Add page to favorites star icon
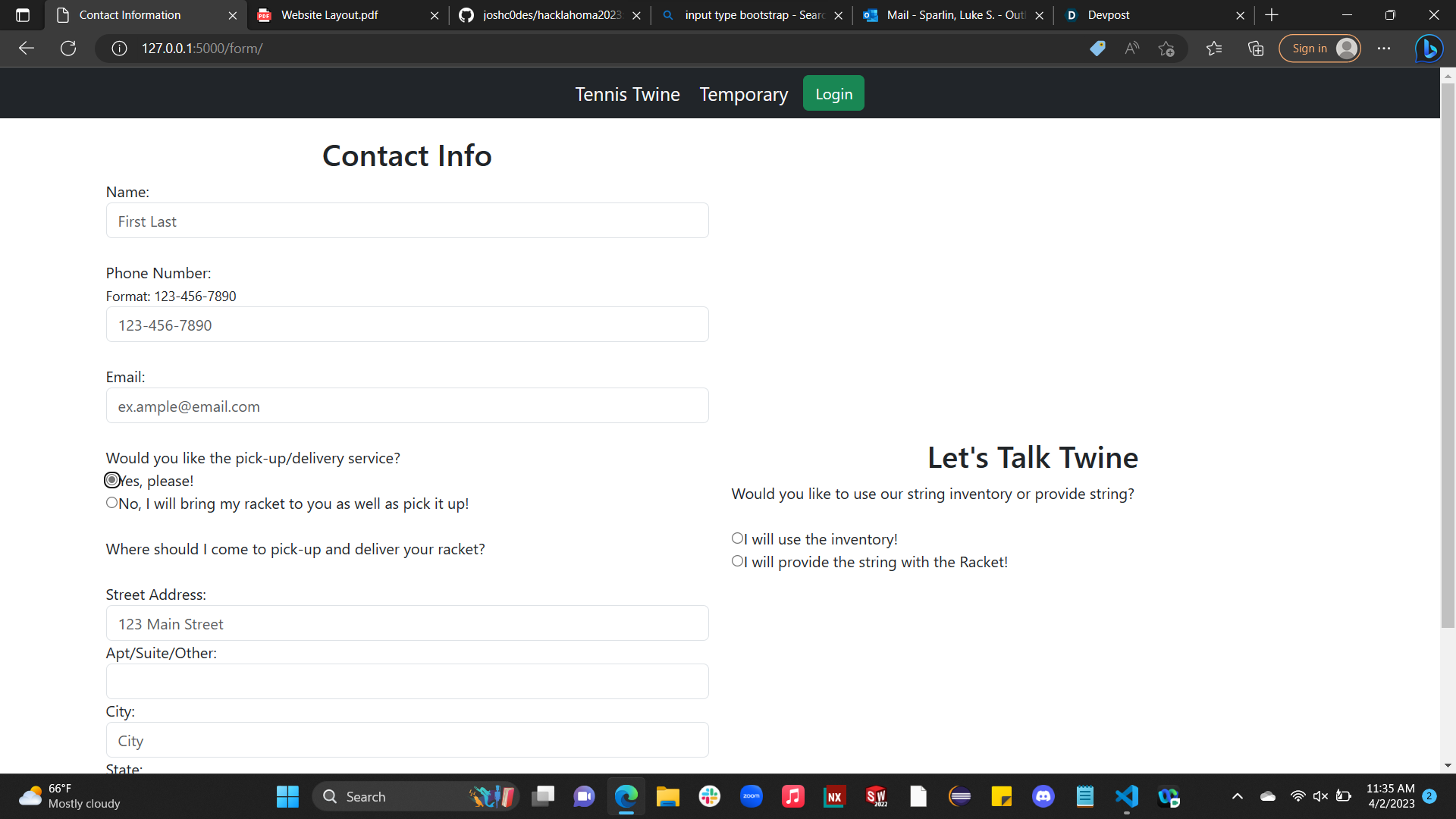Image resolution: width=1456 pixels, height=819 pixels. pyautogui.click(x=1166, y=49)
